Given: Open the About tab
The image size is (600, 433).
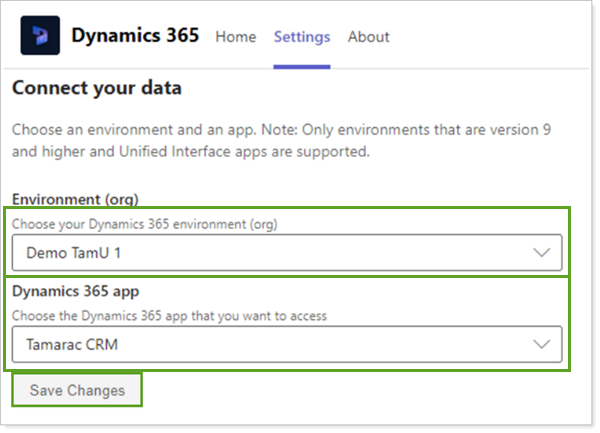Looking at the screenshot, I should [368, 37].
